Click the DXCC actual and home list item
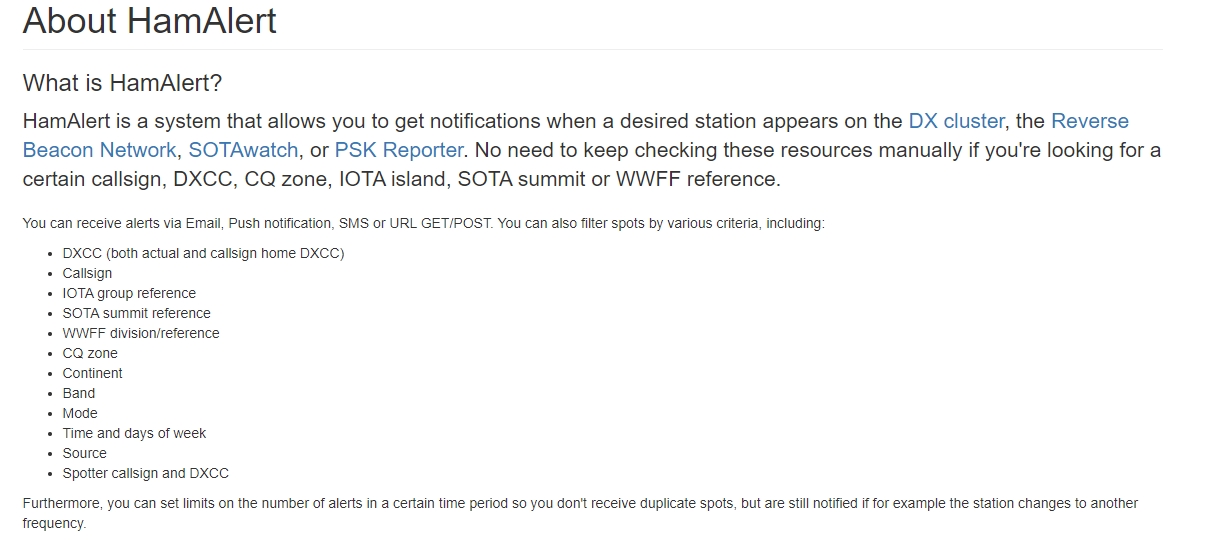The image size is (1232, 540). point(203,253)
